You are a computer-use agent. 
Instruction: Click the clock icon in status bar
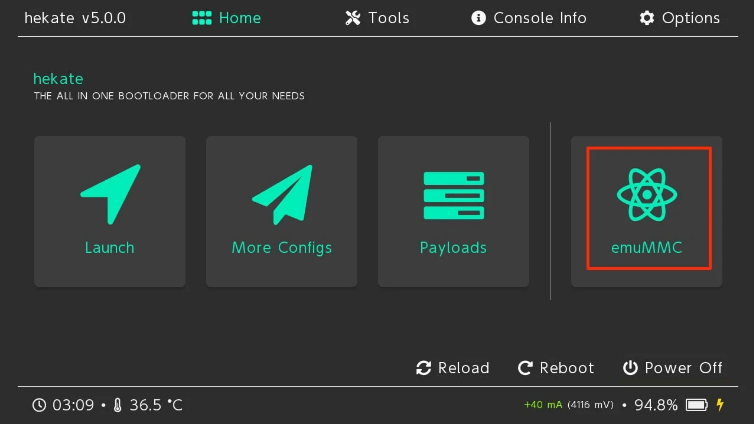coord(39,405)
